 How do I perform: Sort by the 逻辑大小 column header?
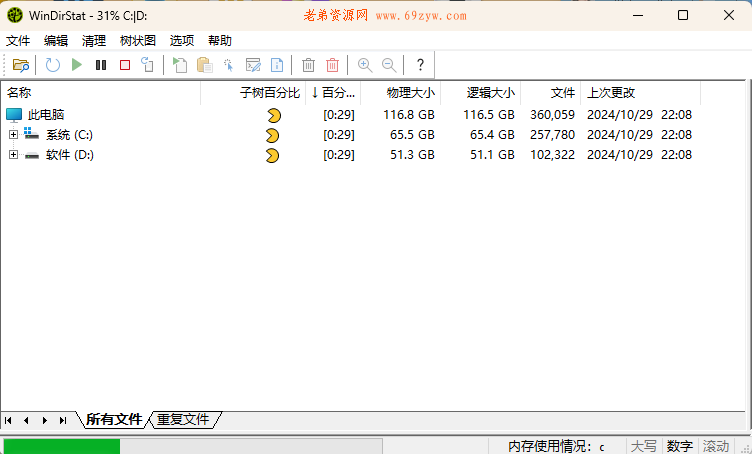coord(481,93)
